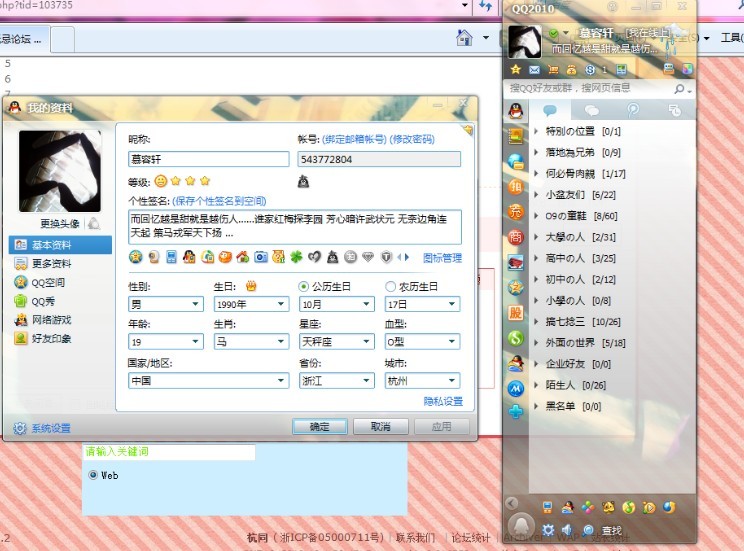
Task: Click the four-leaf clover service icon
Action: (x=297, y=257)
